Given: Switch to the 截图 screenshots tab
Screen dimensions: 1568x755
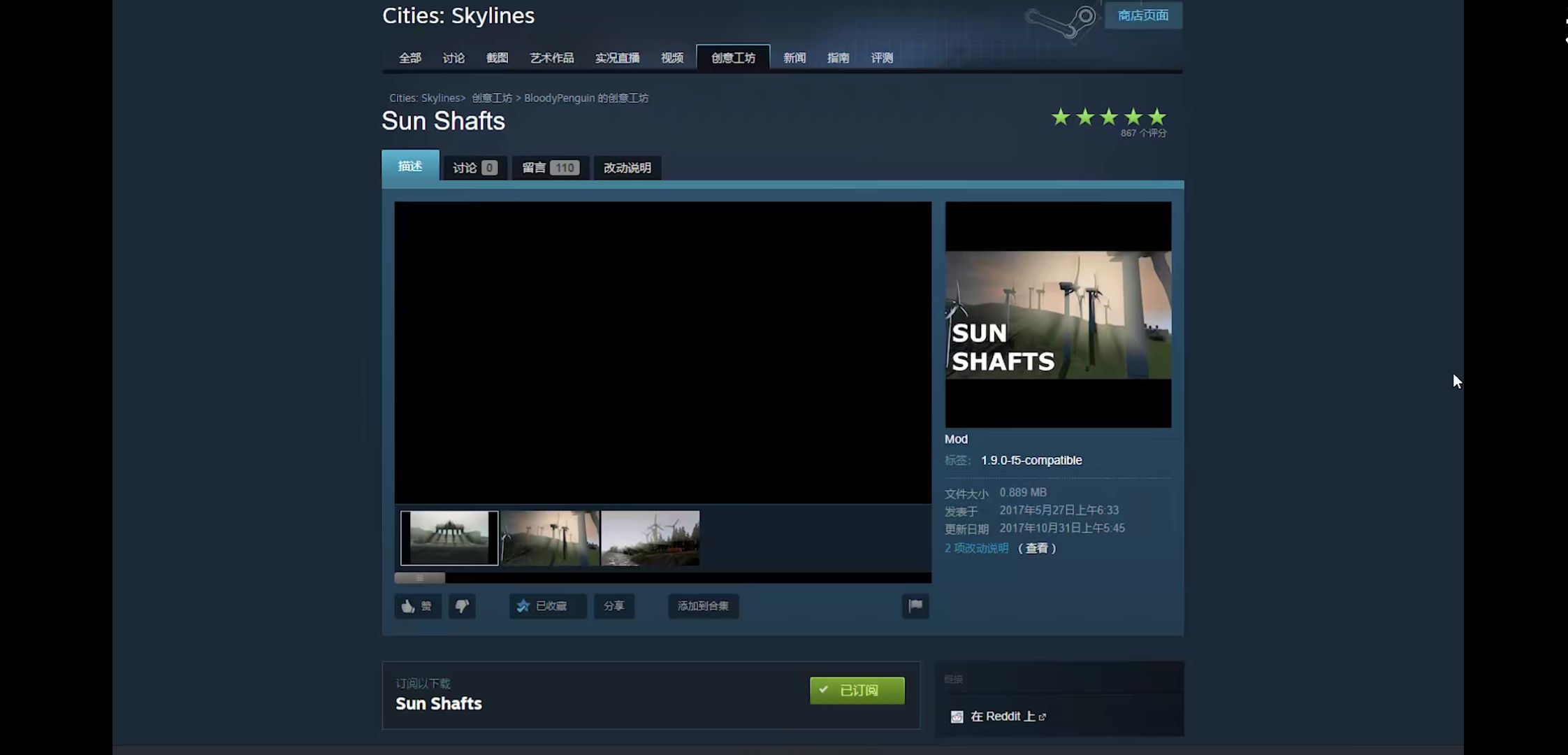Looking at the screenshot, I should tap(497, 58).
